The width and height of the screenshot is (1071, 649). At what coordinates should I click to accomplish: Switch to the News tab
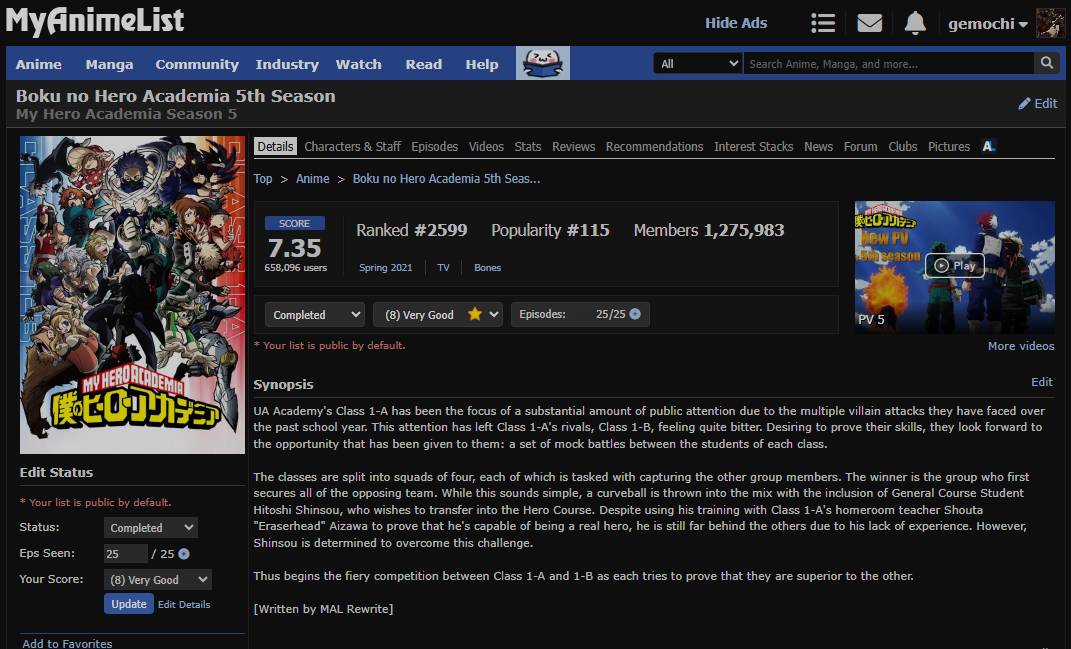818,146
